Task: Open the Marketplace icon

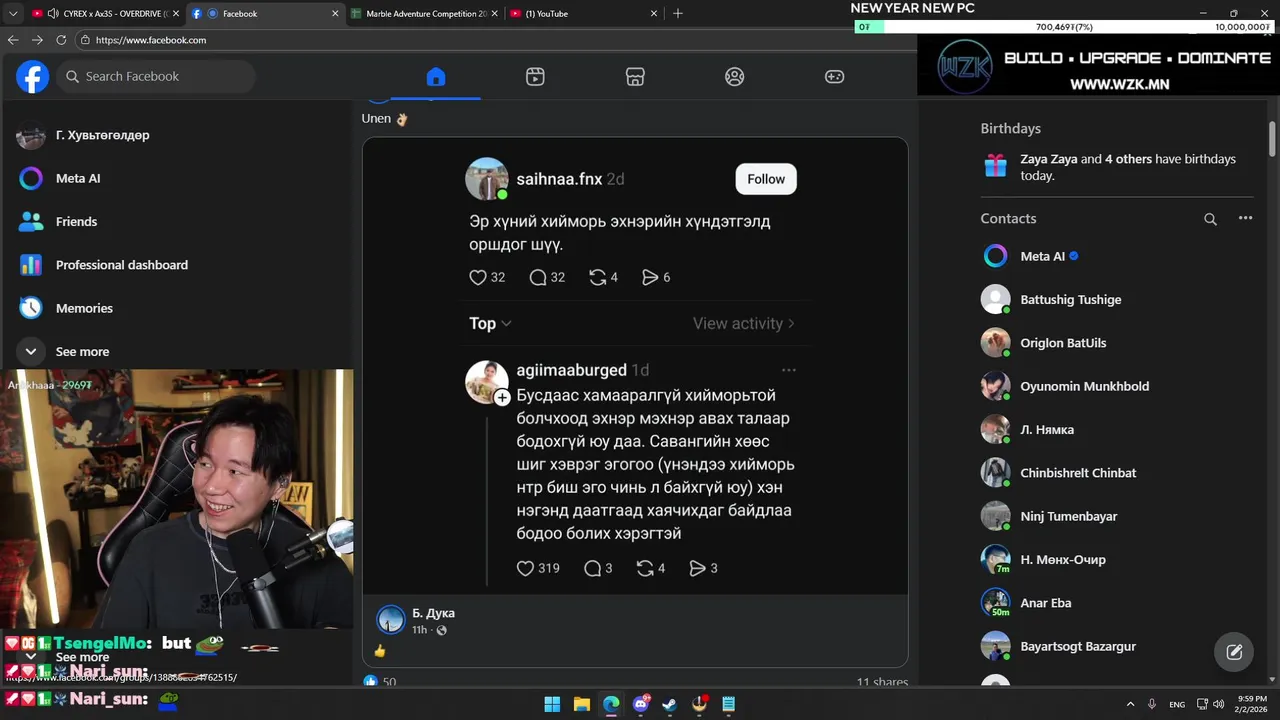Action: (635, 77)
